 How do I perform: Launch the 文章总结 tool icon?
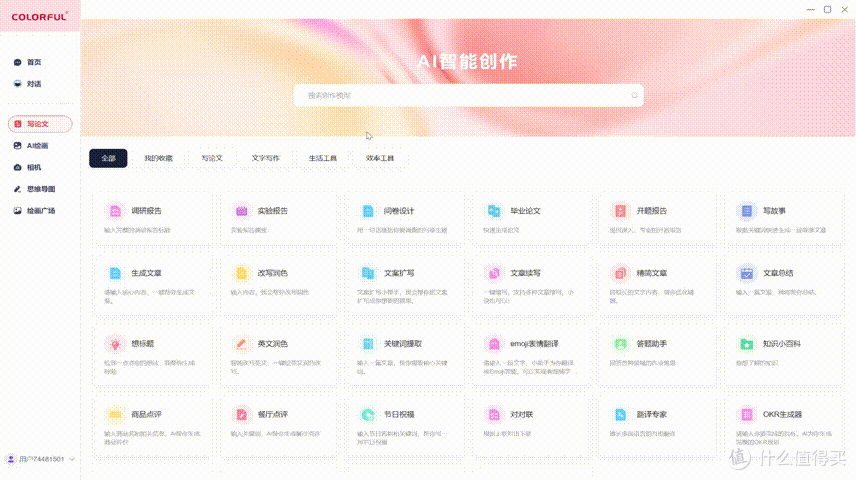pos(747,273)
